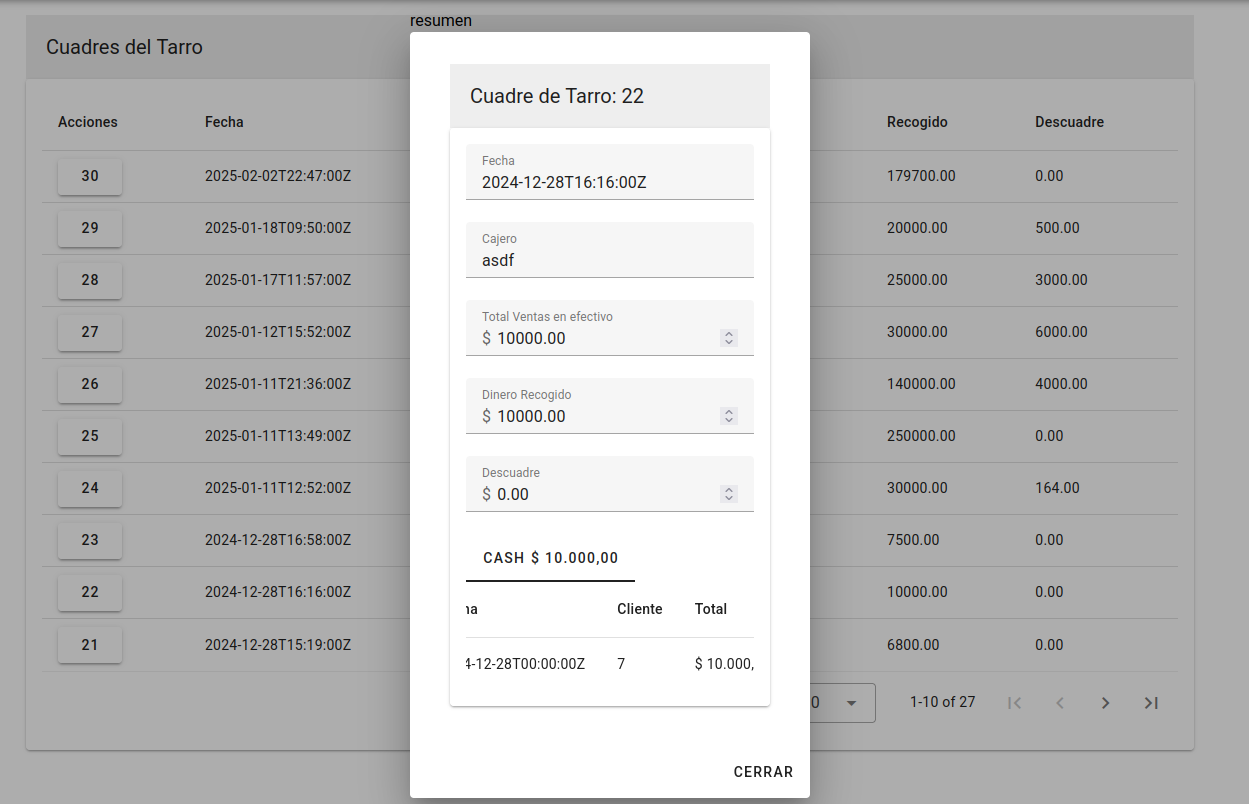Click the Fecha input field in dialog
This screenshot has height=804, width=1249.
[x=608, y=182]
